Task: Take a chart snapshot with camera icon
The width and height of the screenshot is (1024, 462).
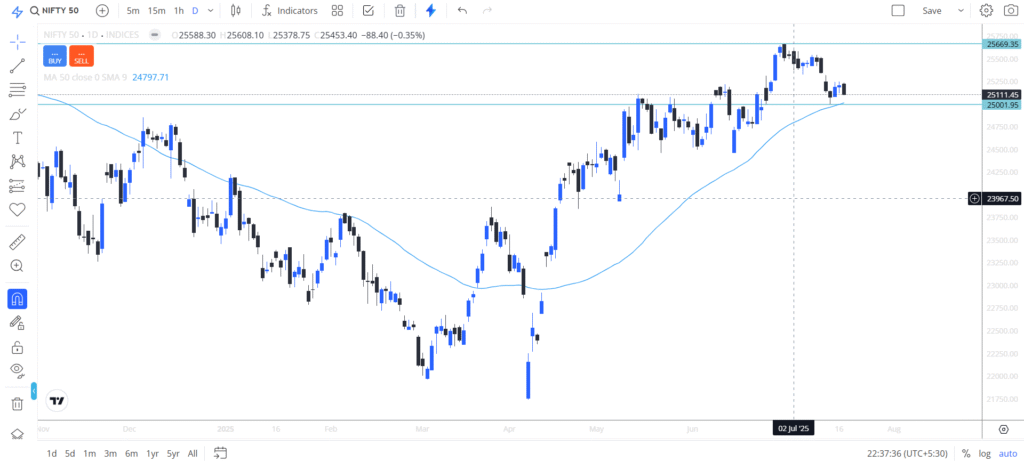Action: [1010, 10]
